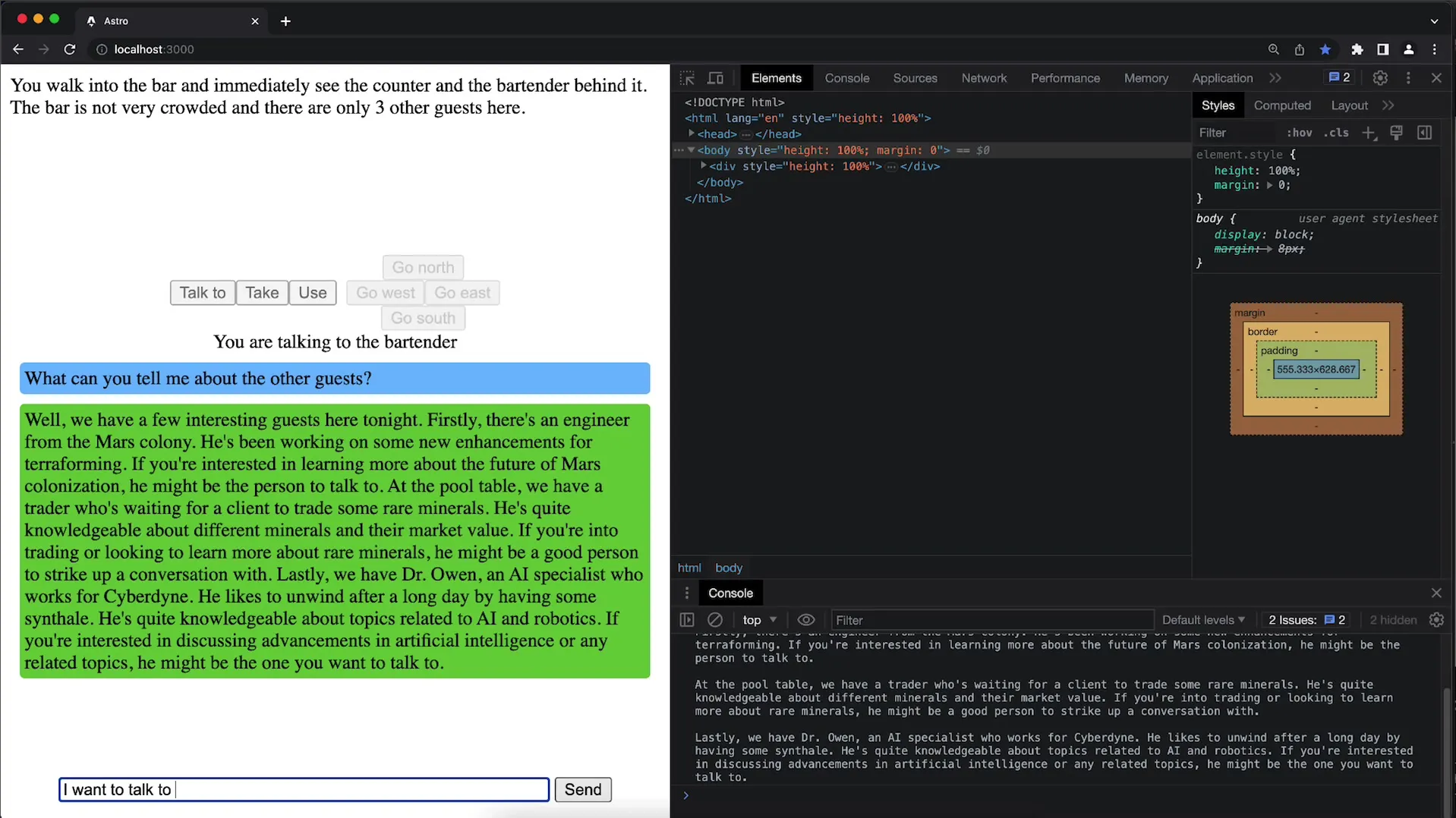1456x818 pixels.
Task: Open console drawer three-dot menu
Action: [x=687, y=593]
